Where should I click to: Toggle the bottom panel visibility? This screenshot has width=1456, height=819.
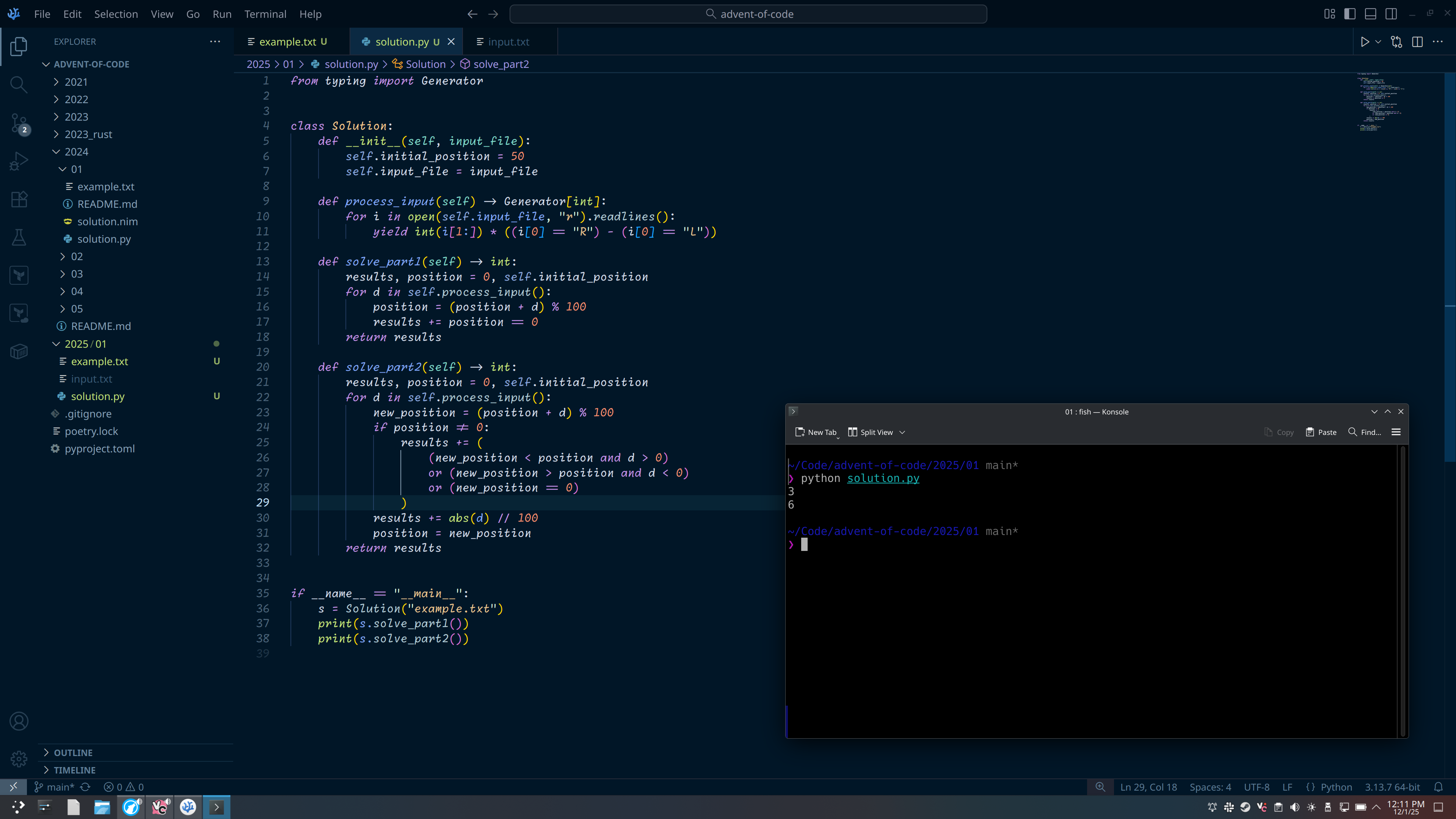[x=1370, y=14]
